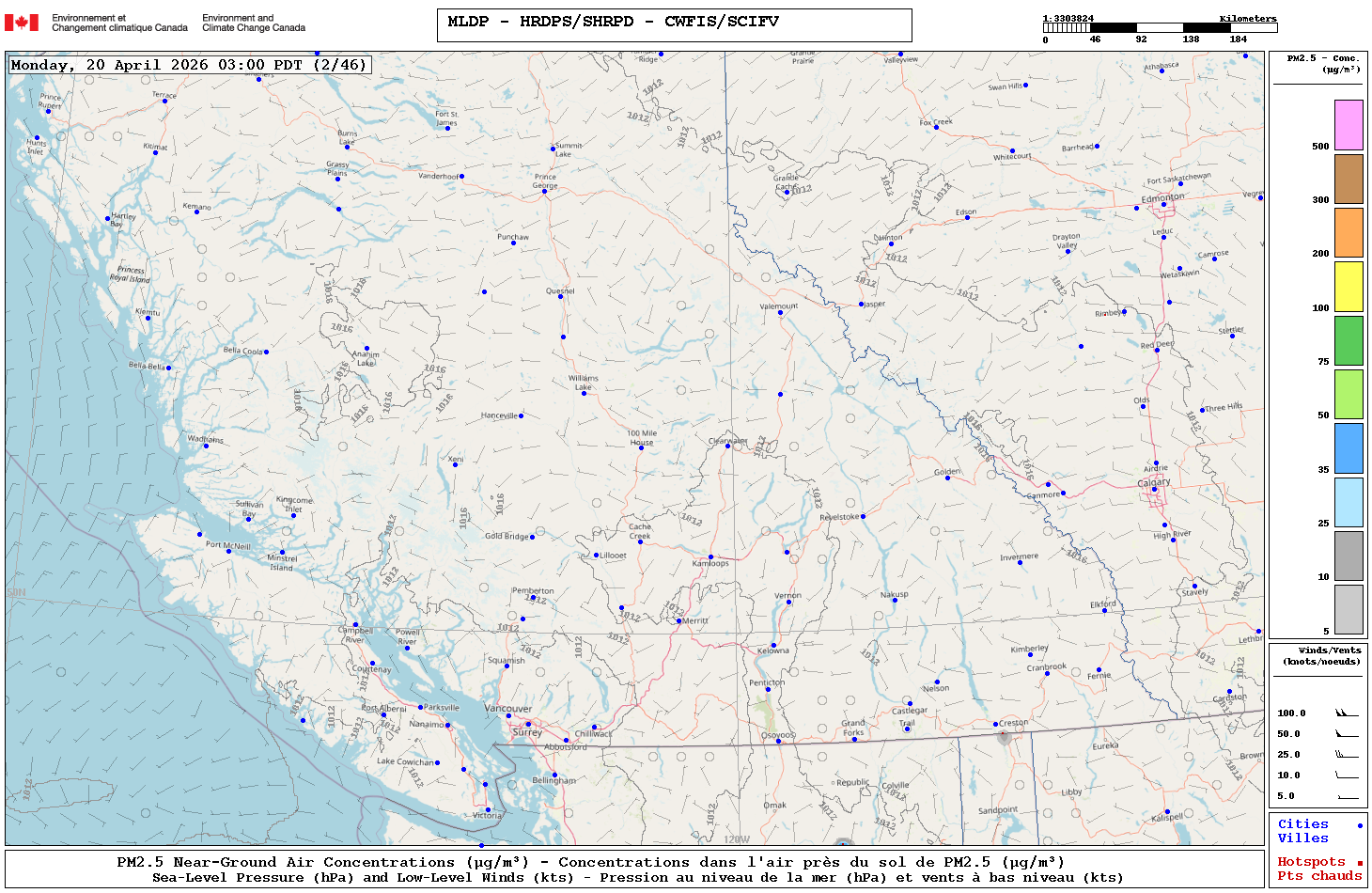
Task: Click the red Hotspots legend marker
Action: click(1359, 863)
